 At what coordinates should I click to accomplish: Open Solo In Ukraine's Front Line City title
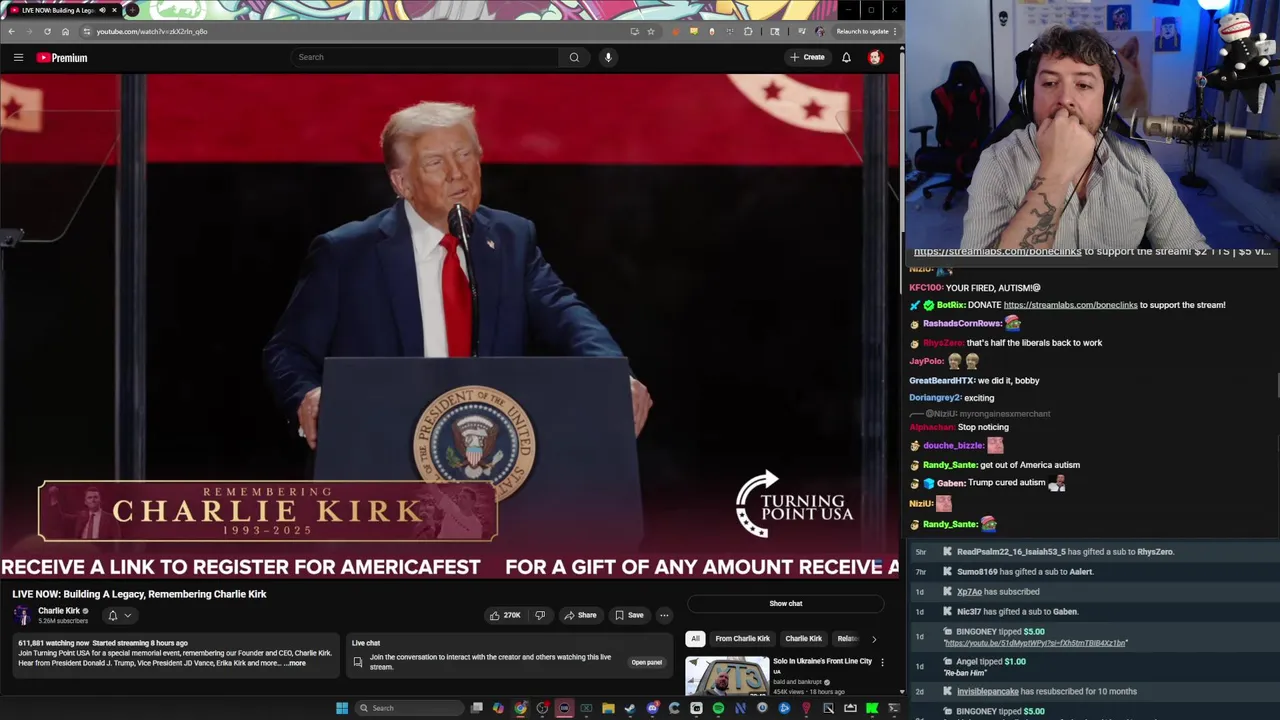point(822,661)
